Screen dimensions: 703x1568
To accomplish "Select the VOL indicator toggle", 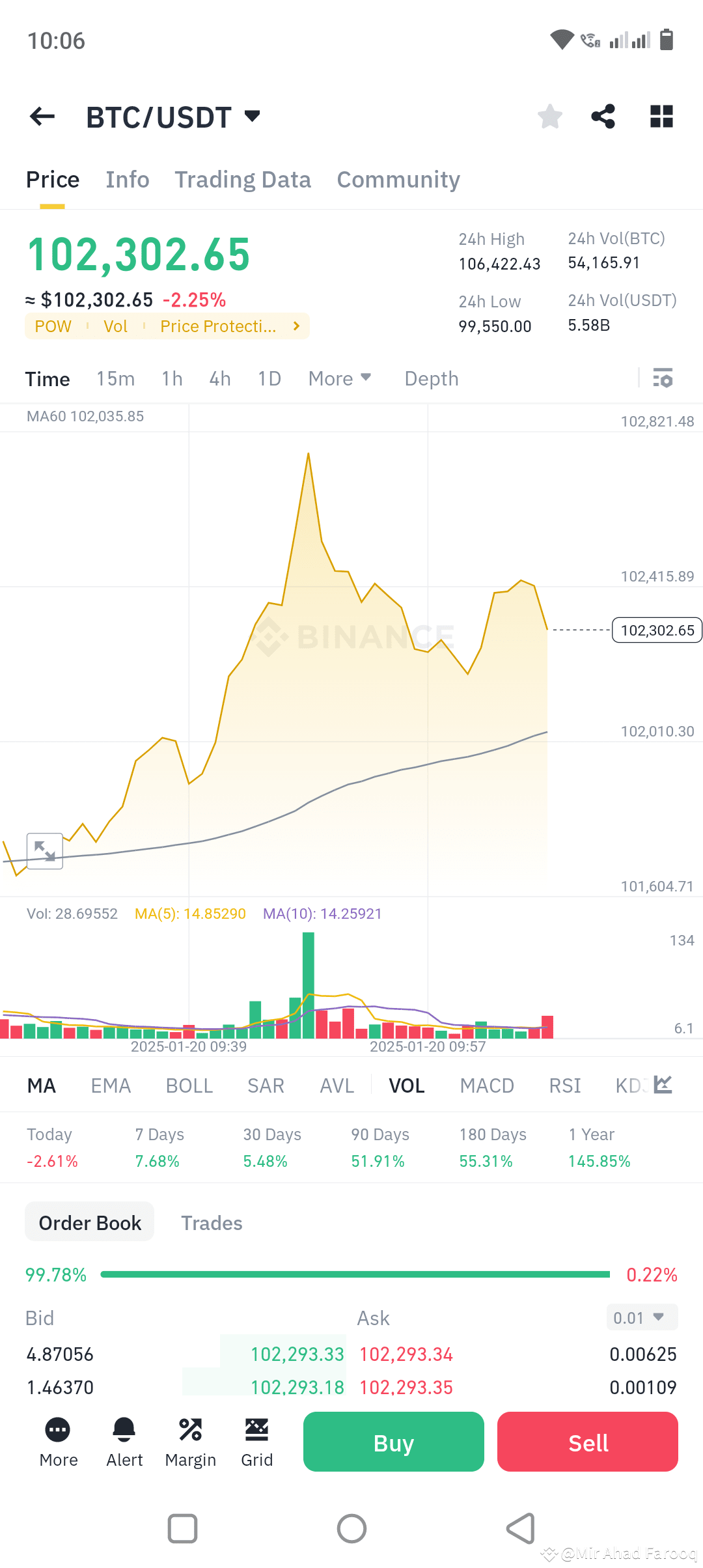I will 406,1085.
